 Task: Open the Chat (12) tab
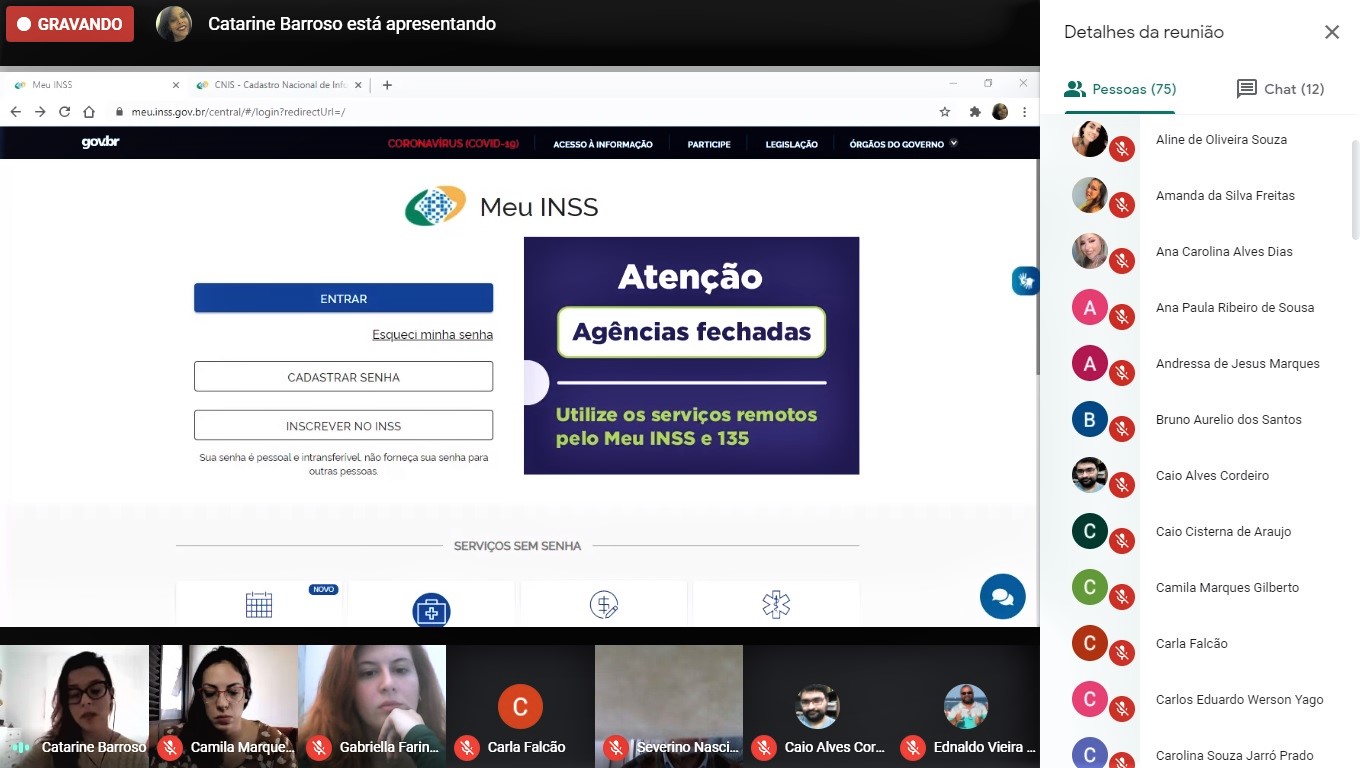pos(1280,89)
